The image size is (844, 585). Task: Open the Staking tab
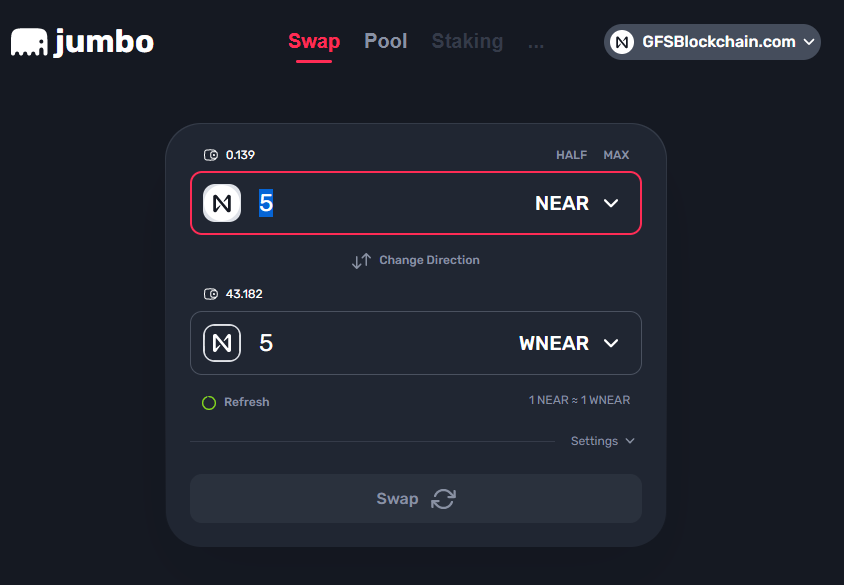click(467, 41)
